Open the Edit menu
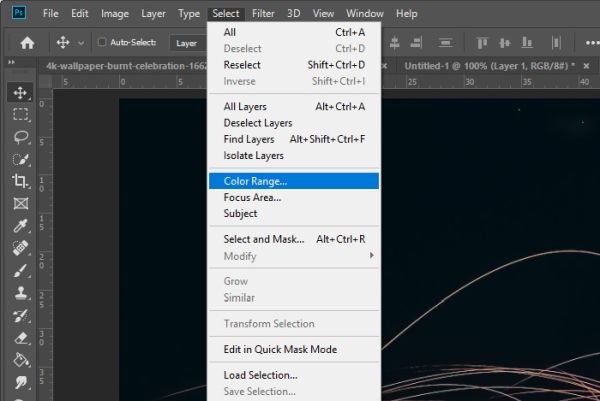This screenshot has height=401, width=600. point(80,14)
